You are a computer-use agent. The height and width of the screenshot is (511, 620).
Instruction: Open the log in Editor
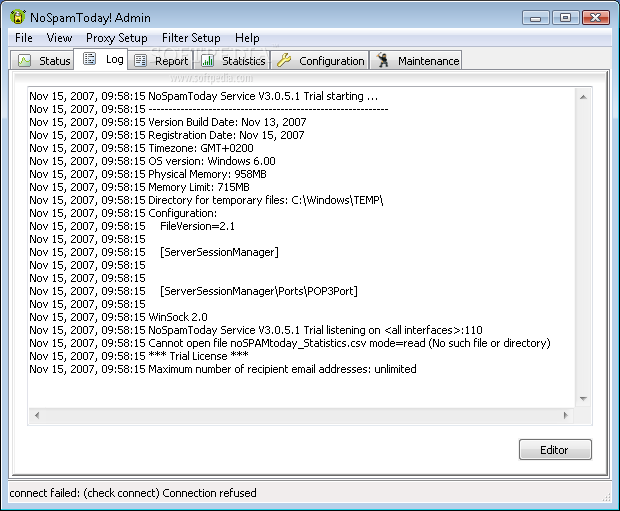pyautogui.click(x=555, y=450)
